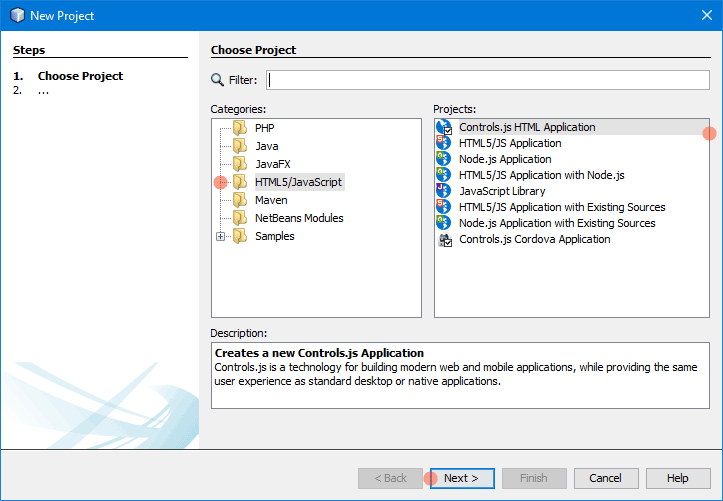Open Help for the wizard

(678, 478)
